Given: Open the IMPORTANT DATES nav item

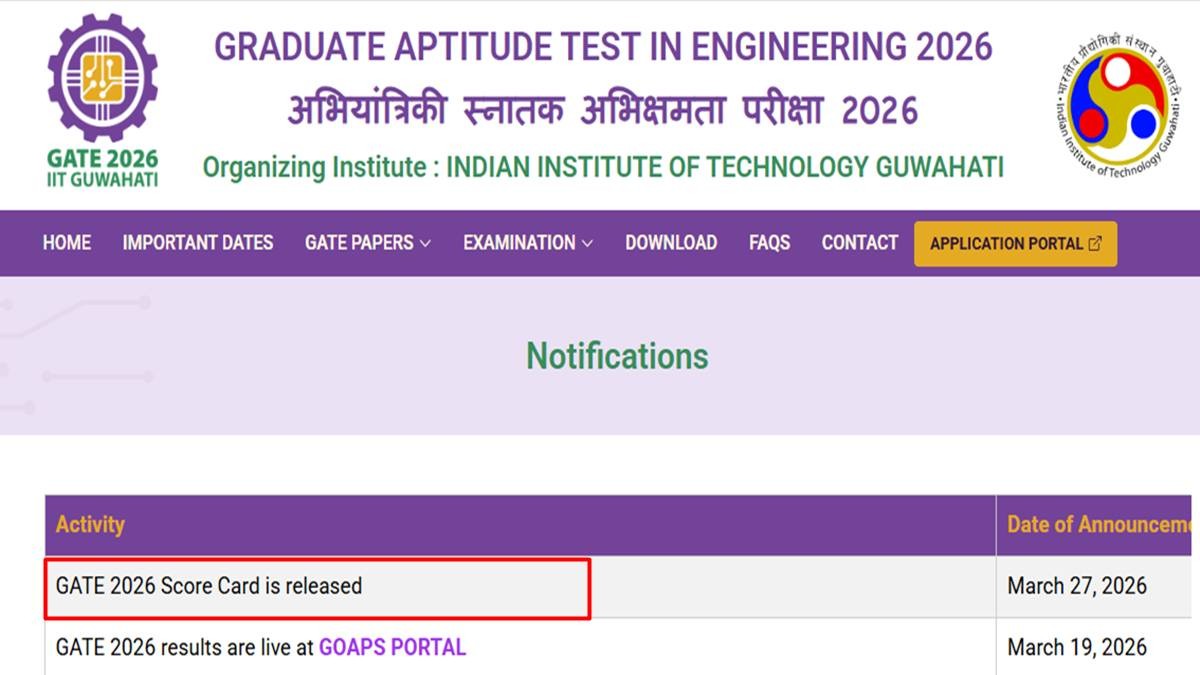Looking at the screenshot, I should [198, 243].
